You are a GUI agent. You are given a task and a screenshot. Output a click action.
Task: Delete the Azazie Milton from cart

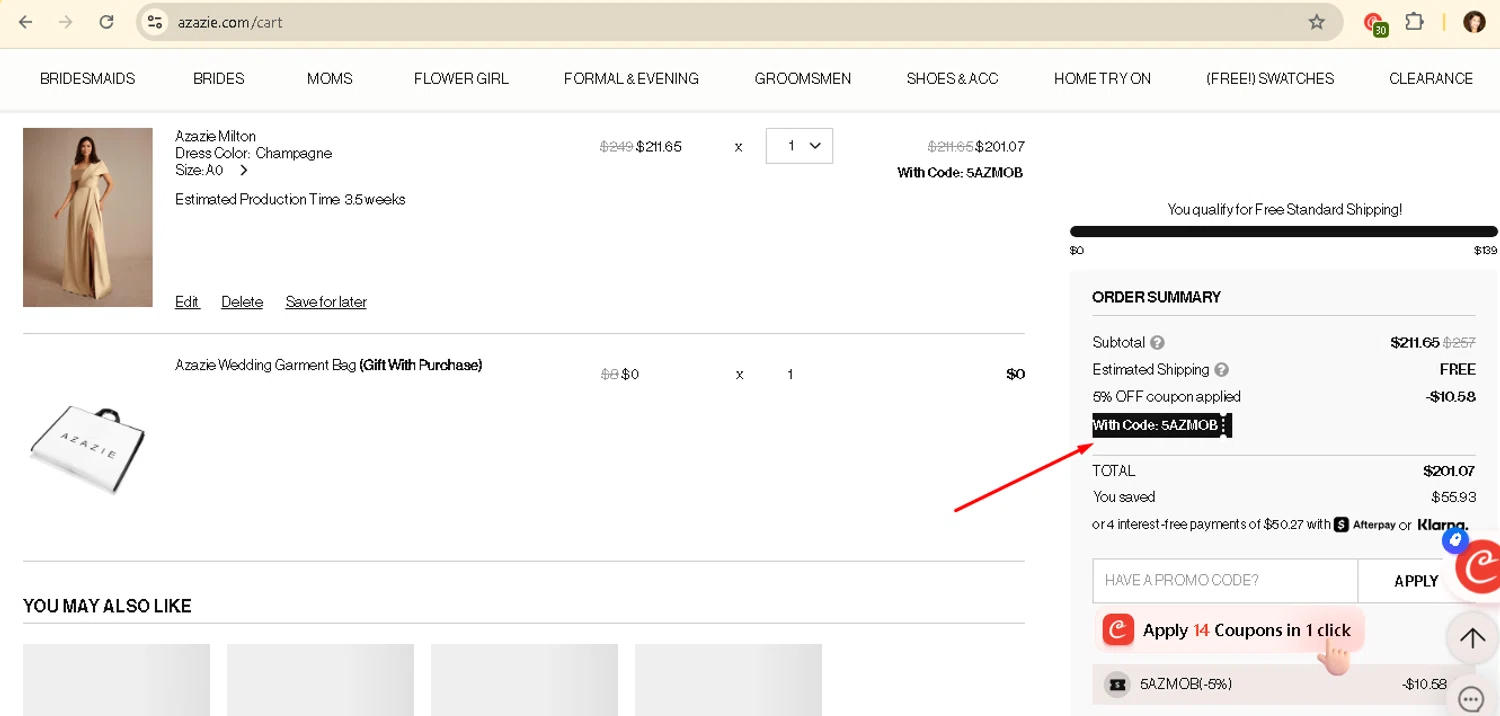tap(242, 302)
